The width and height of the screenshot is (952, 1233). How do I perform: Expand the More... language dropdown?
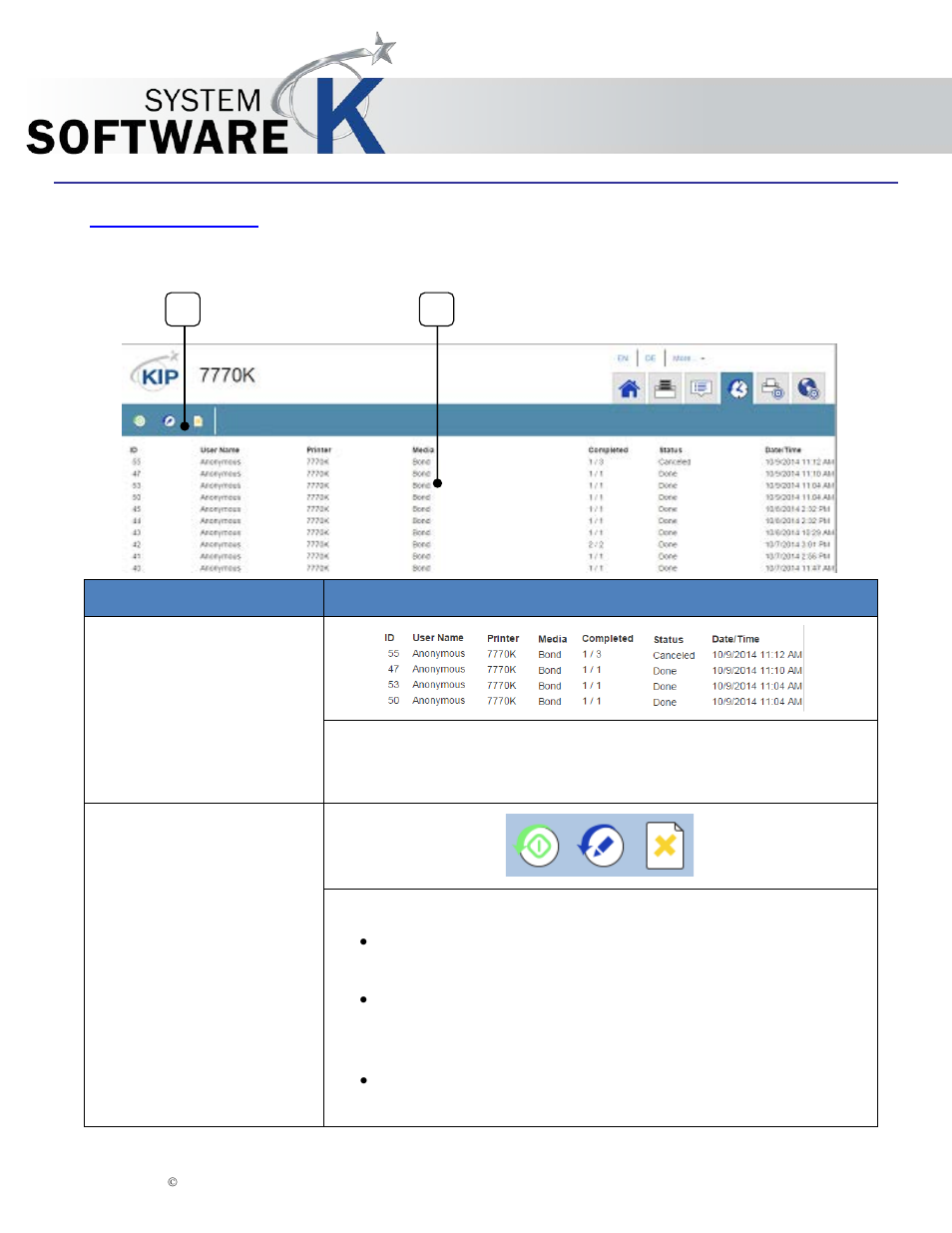click(x=688, y=358)
